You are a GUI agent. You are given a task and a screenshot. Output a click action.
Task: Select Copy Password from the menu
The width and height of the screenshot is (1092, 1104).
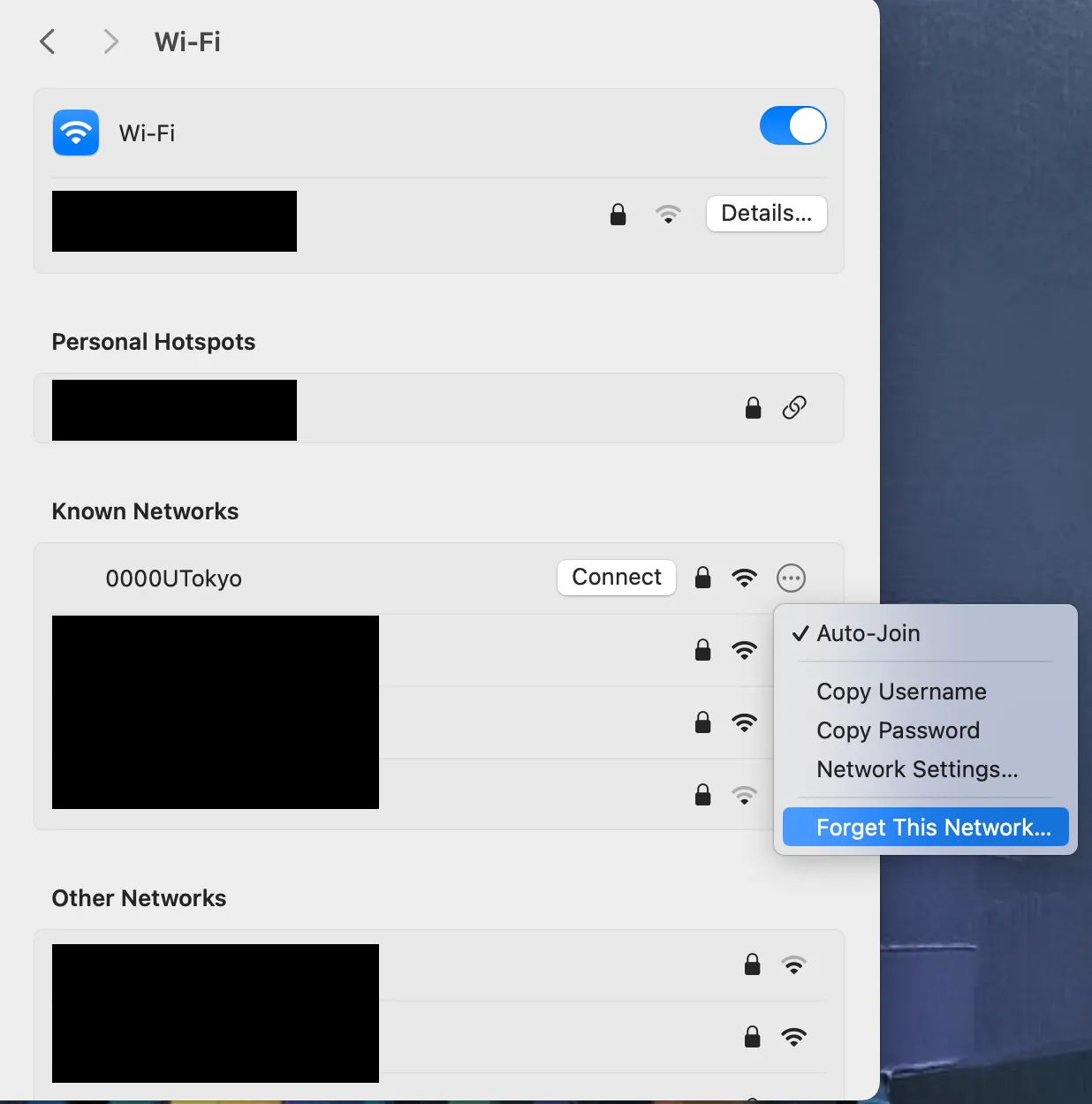pos(898,730)
